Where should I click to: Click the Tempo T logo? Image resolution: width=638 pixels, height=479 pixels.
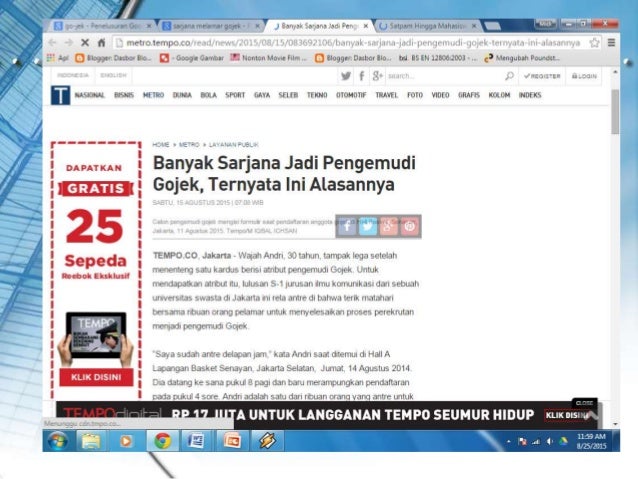60,95
